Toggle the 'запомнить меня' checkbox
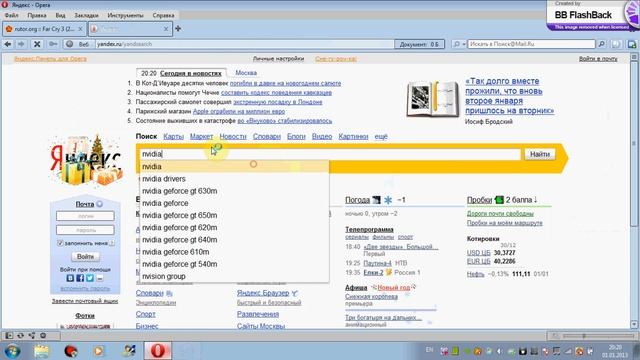 pos(60,243)
